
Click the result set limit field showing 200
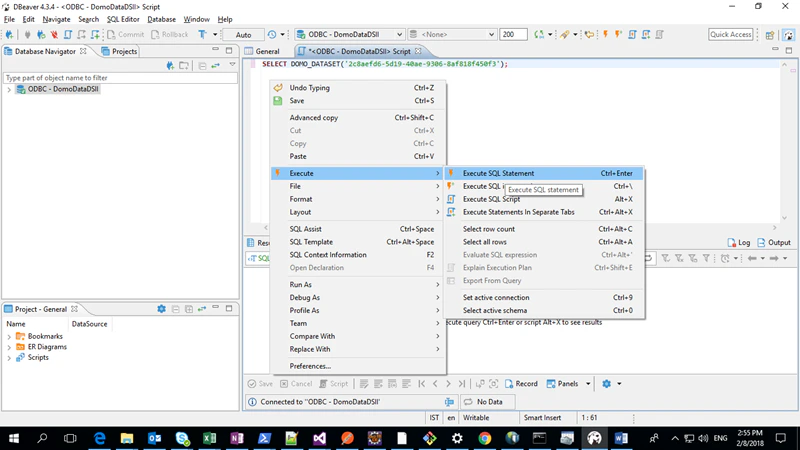513,35
